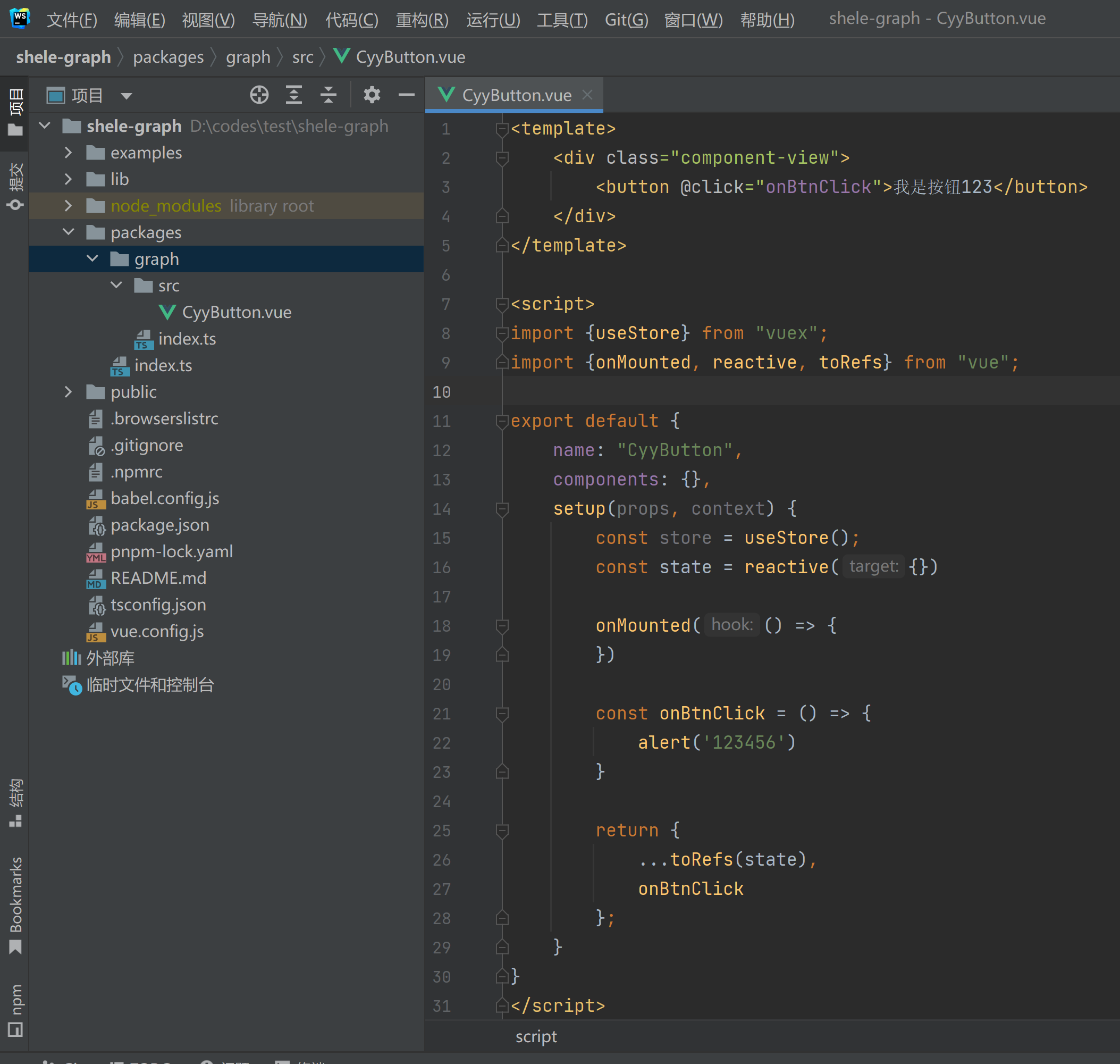Fold the onBtnClick function on line 21

click(502, 714)
